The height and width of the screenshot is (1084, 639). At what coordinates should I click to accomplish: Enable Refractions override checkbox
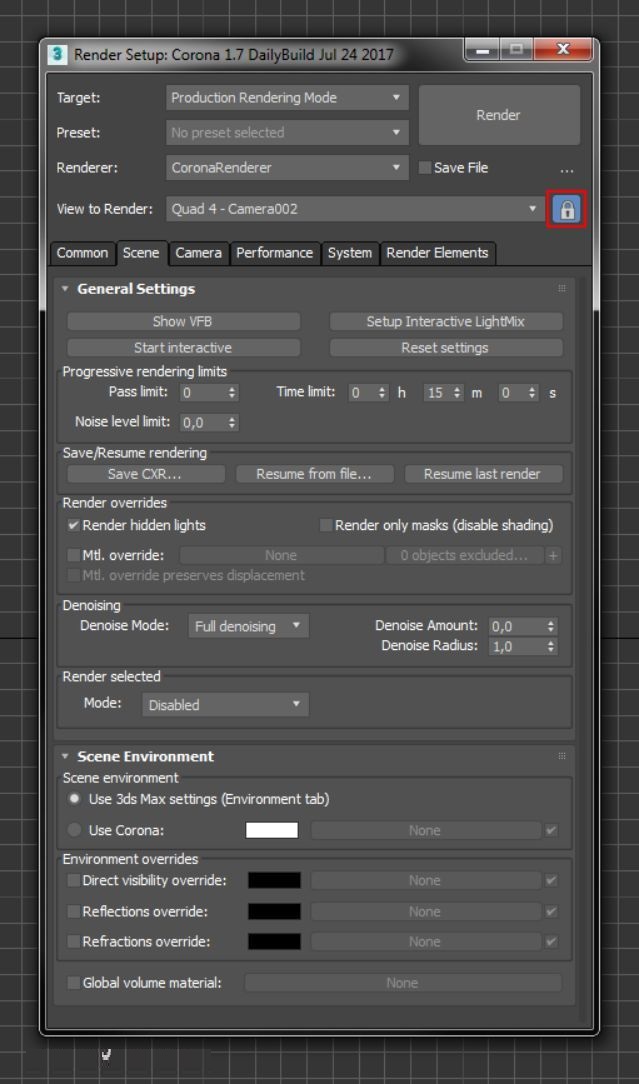[74, 942]
